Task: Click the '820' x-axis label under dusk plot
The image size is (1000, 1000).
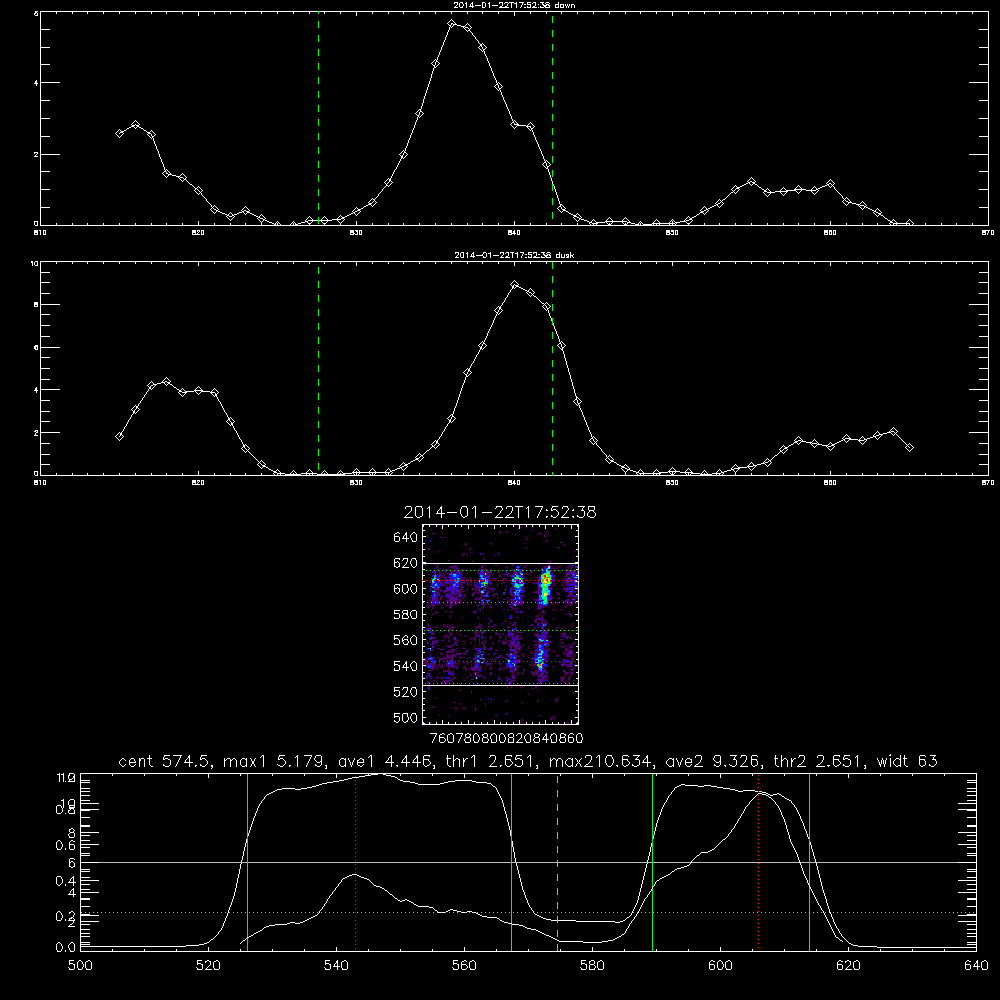Action: point(198,483)
